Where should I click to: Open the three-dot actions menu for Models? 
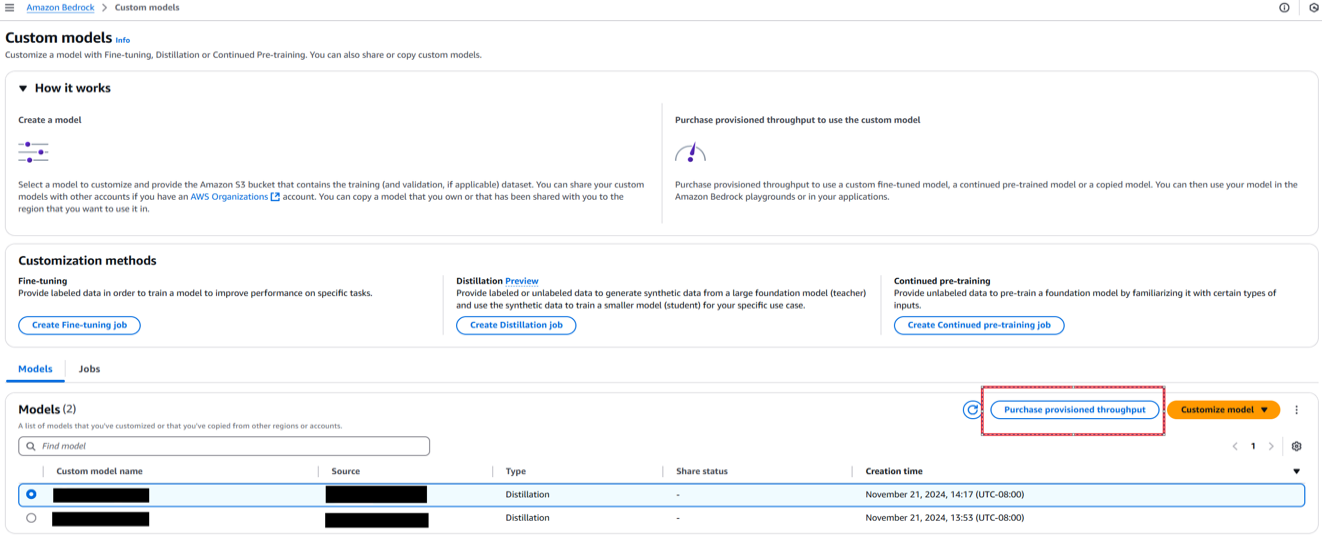pos(1296,410)
